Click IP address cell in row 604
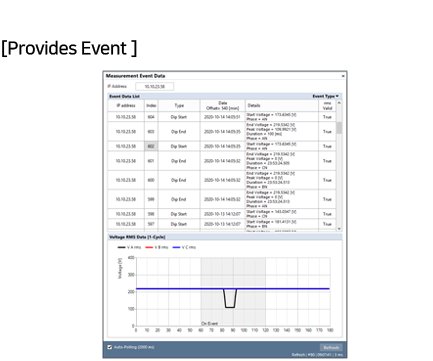Viewport: 433px width, 361px height. click(x=126, y=117)
